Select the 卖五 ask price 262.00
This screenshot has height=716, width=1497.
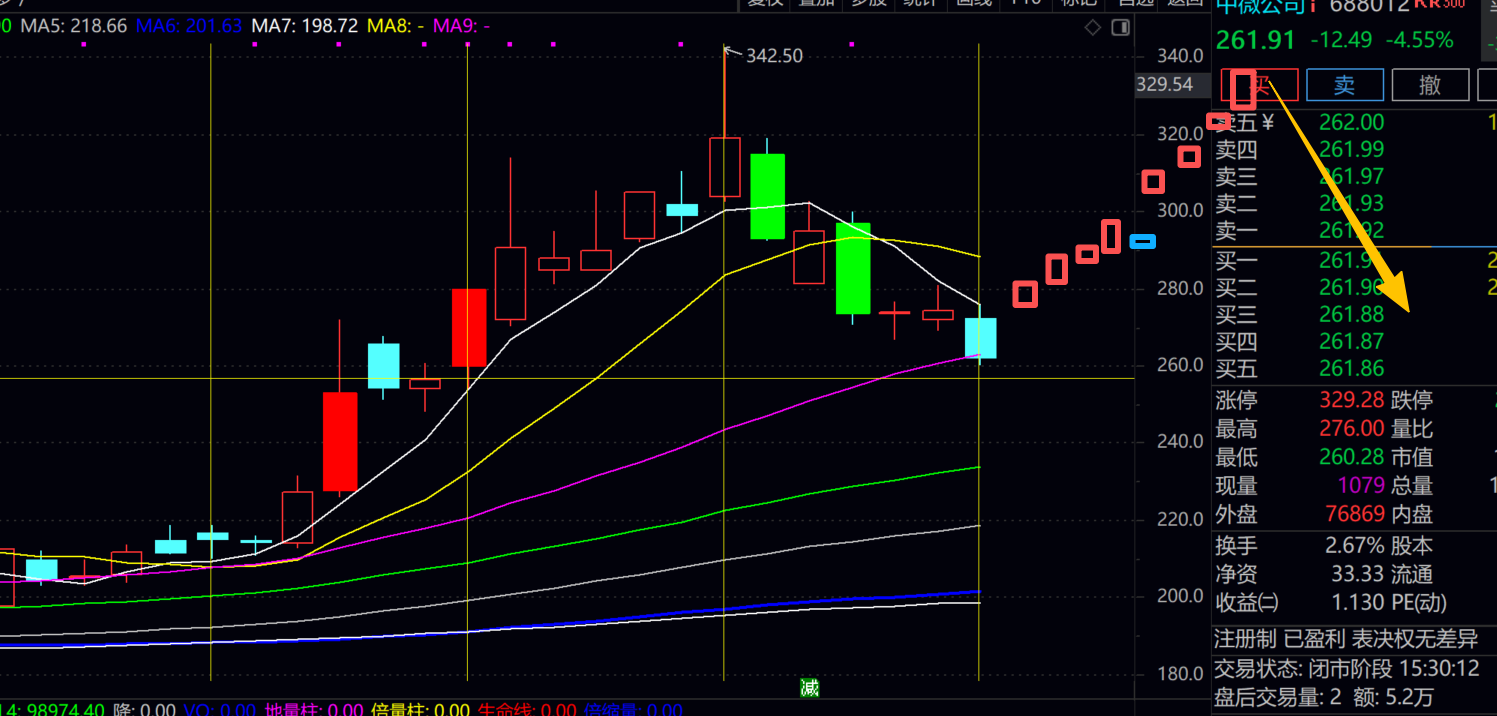(1351, 123)
